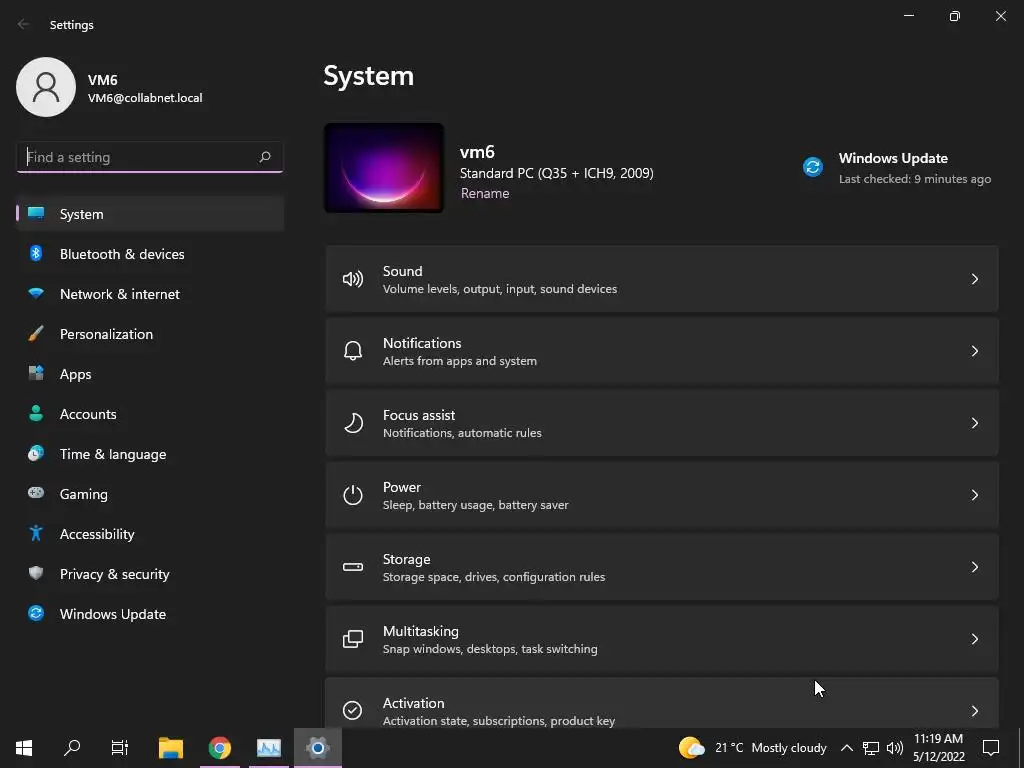This screenshot has height=768, width=1024.
Task: Click the VM6 user avatar
Action: click(46, 87)
